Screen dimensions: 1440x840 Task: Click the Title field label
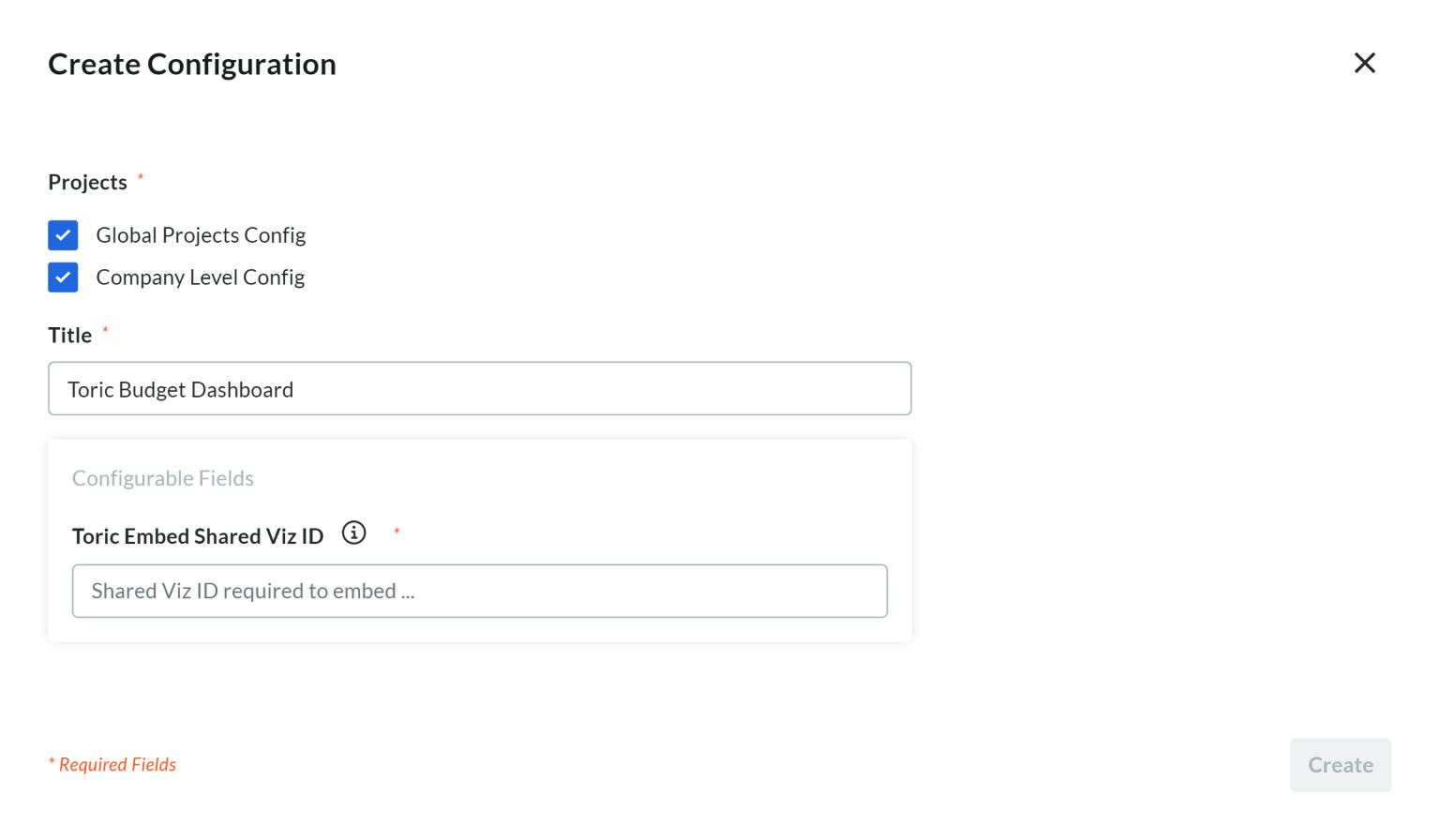[70, 335]
